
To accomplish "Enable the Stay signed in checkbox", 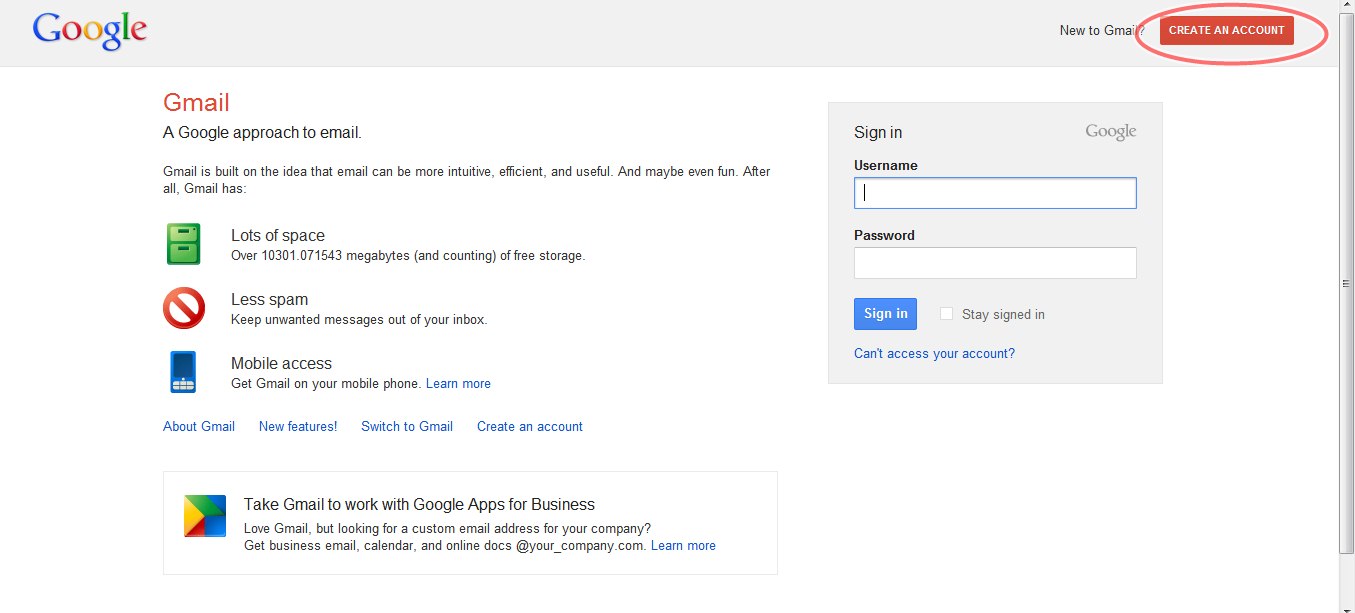I will click(946, 314).
